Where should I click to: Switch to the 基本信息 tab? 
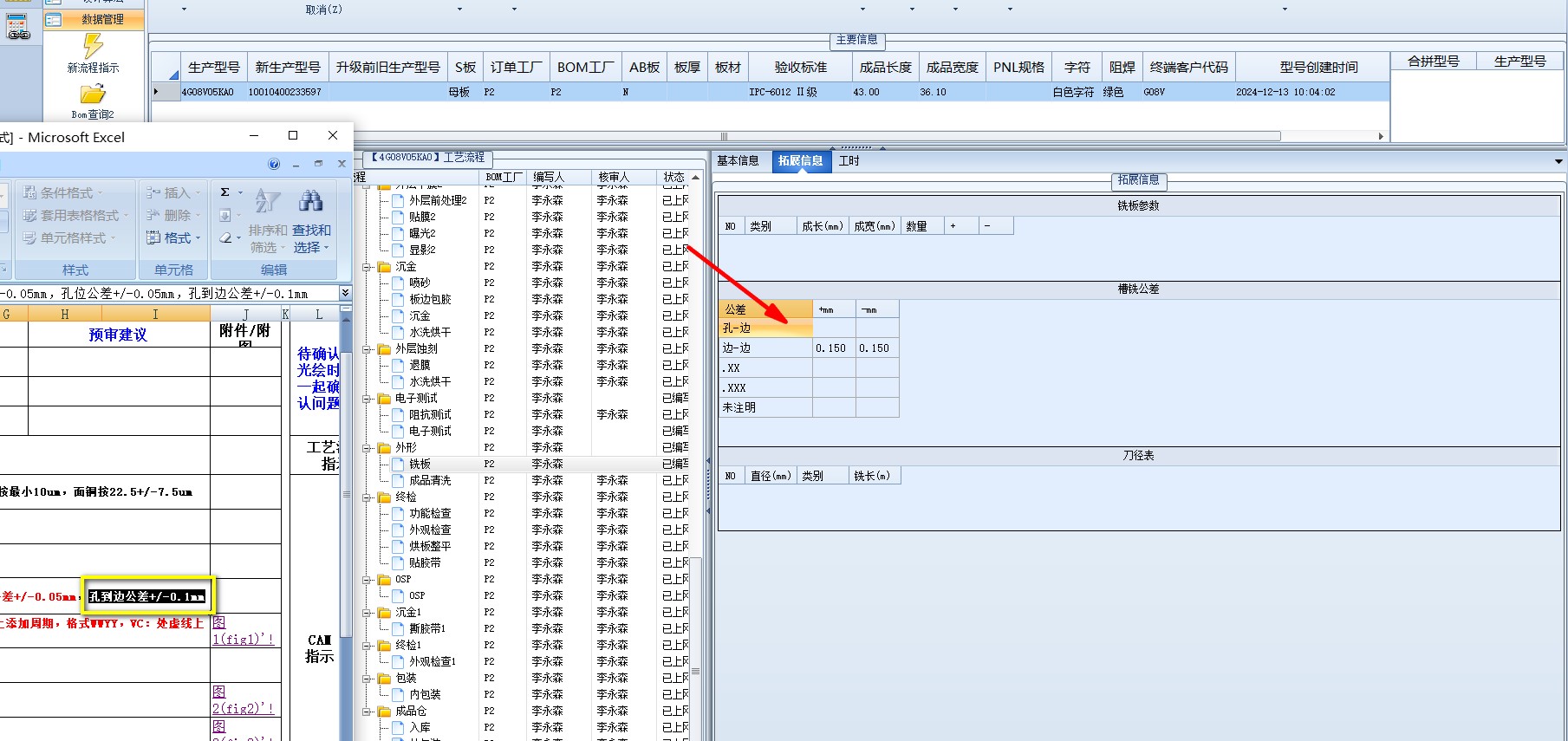(x=738, y=160)
